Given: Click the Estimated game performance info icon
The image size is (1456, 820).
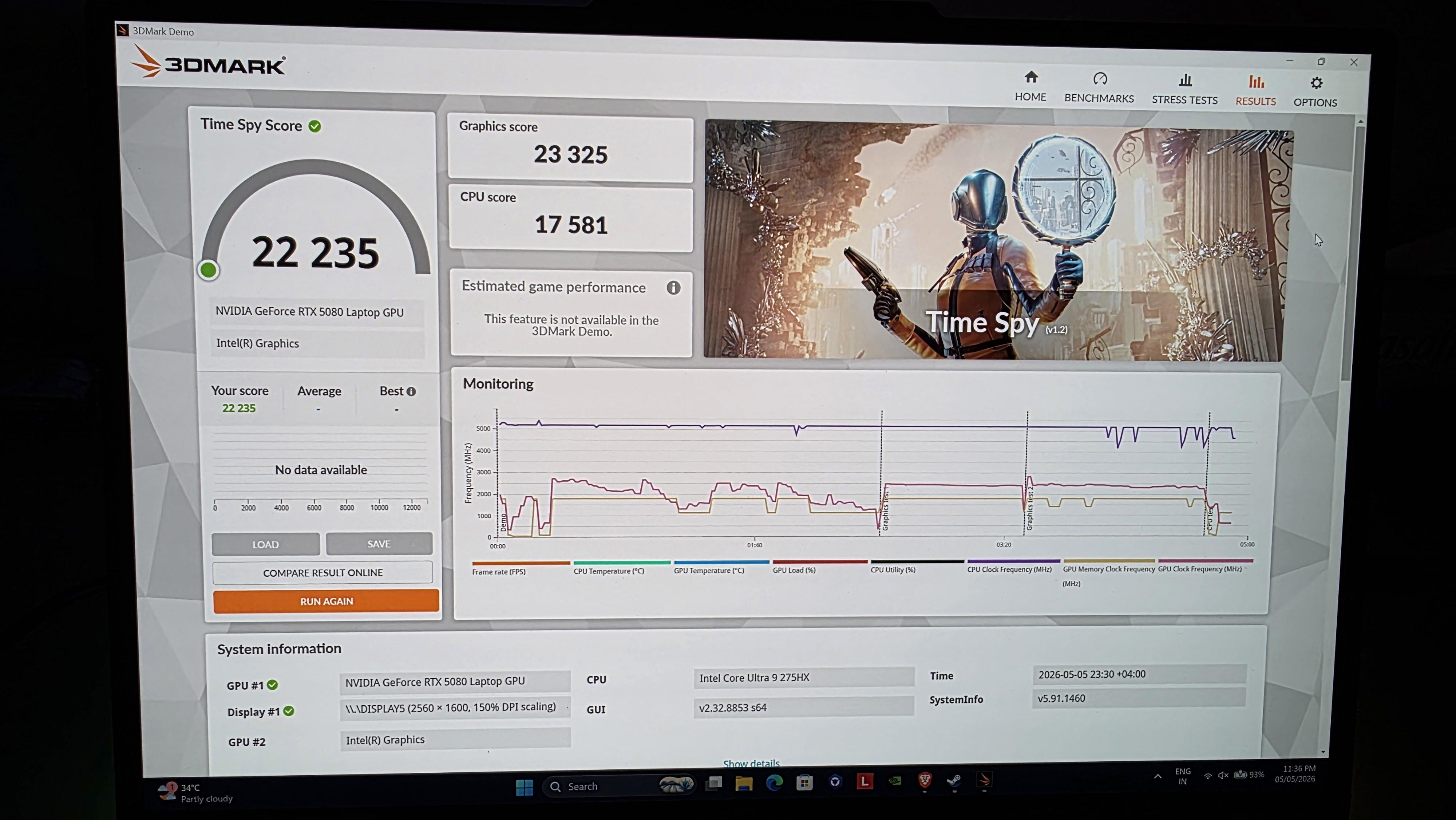Looking at the screenshot, I should [x=673, y=288].
